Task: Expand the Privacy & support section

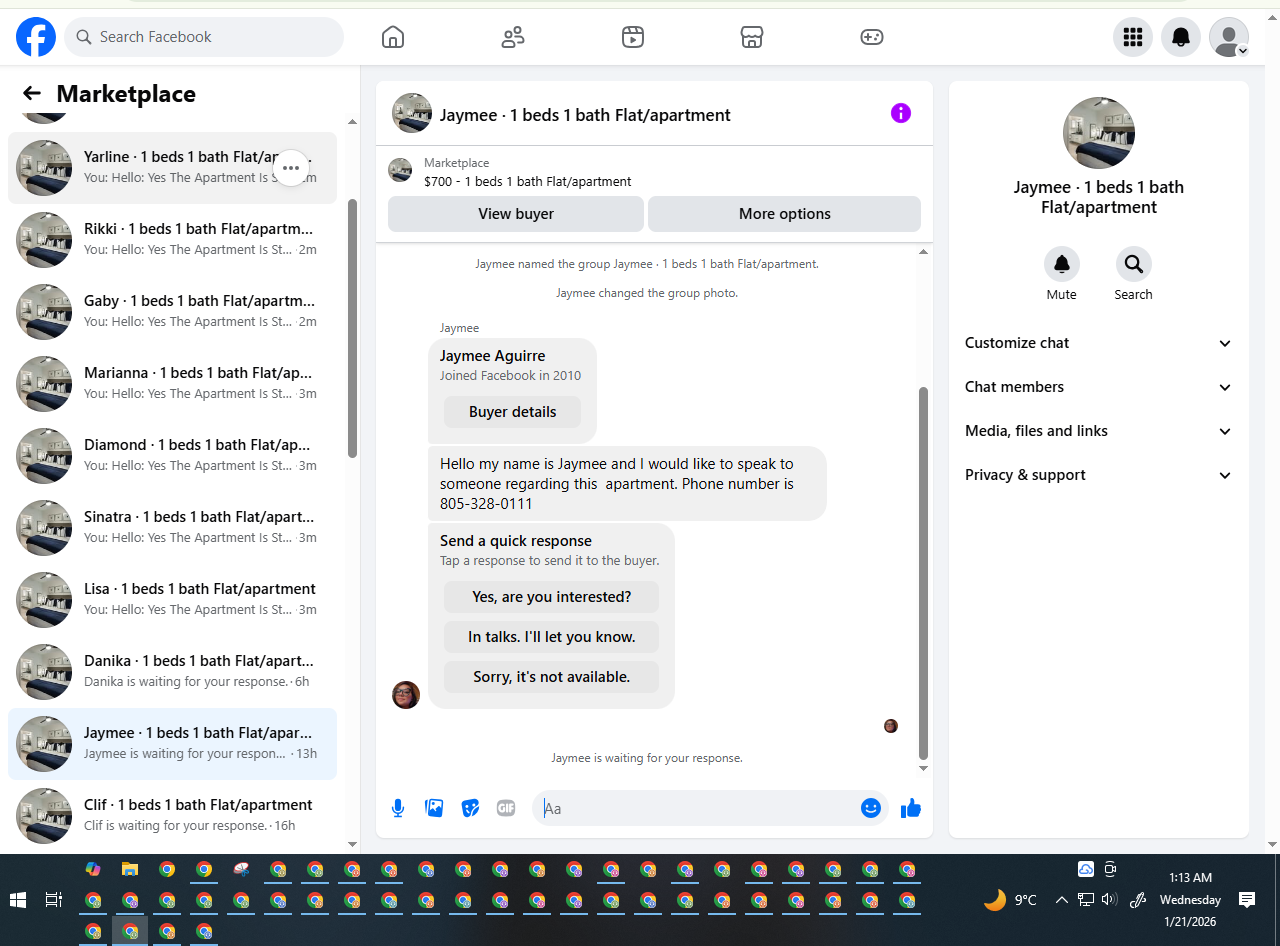Action: pos(1099,475)
